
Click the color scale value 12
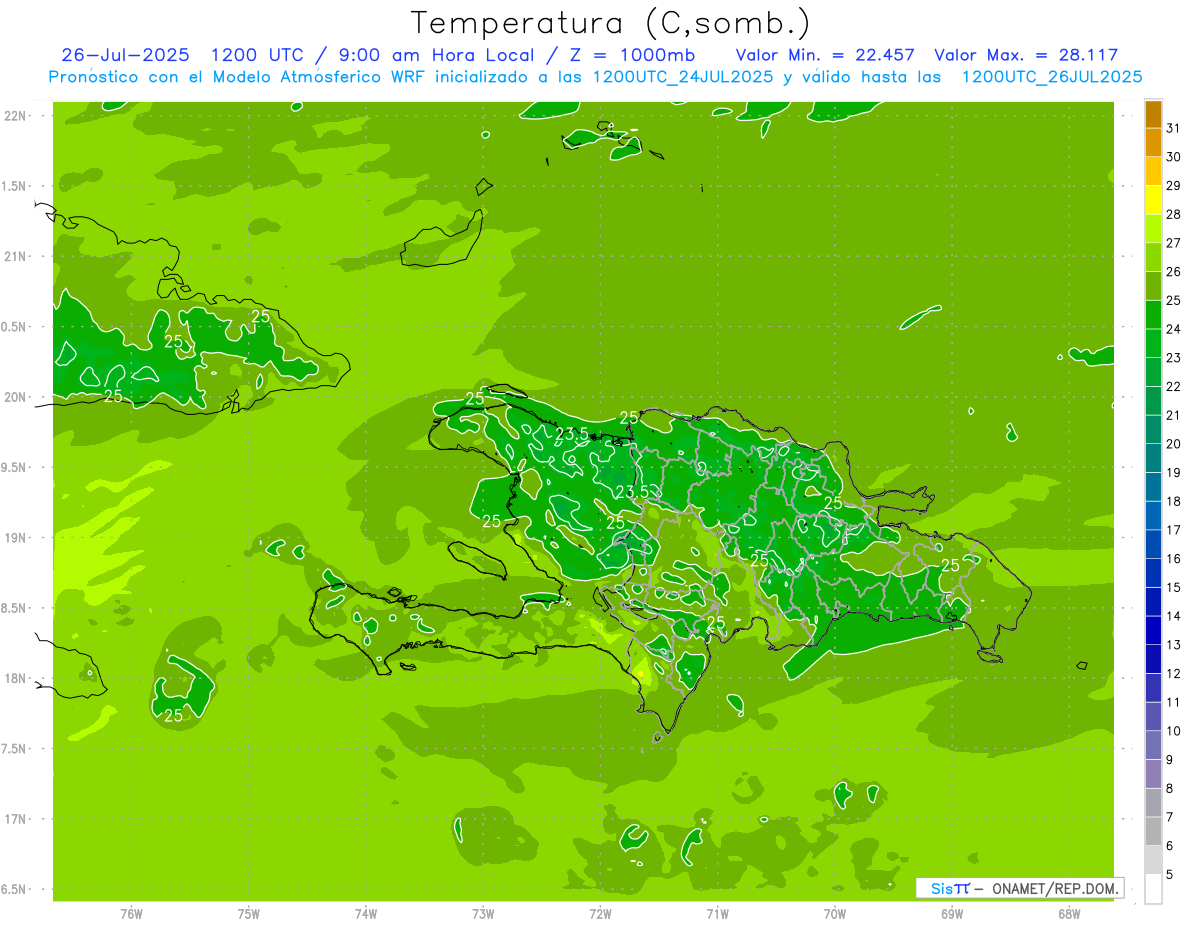(x=1174, y=673)
